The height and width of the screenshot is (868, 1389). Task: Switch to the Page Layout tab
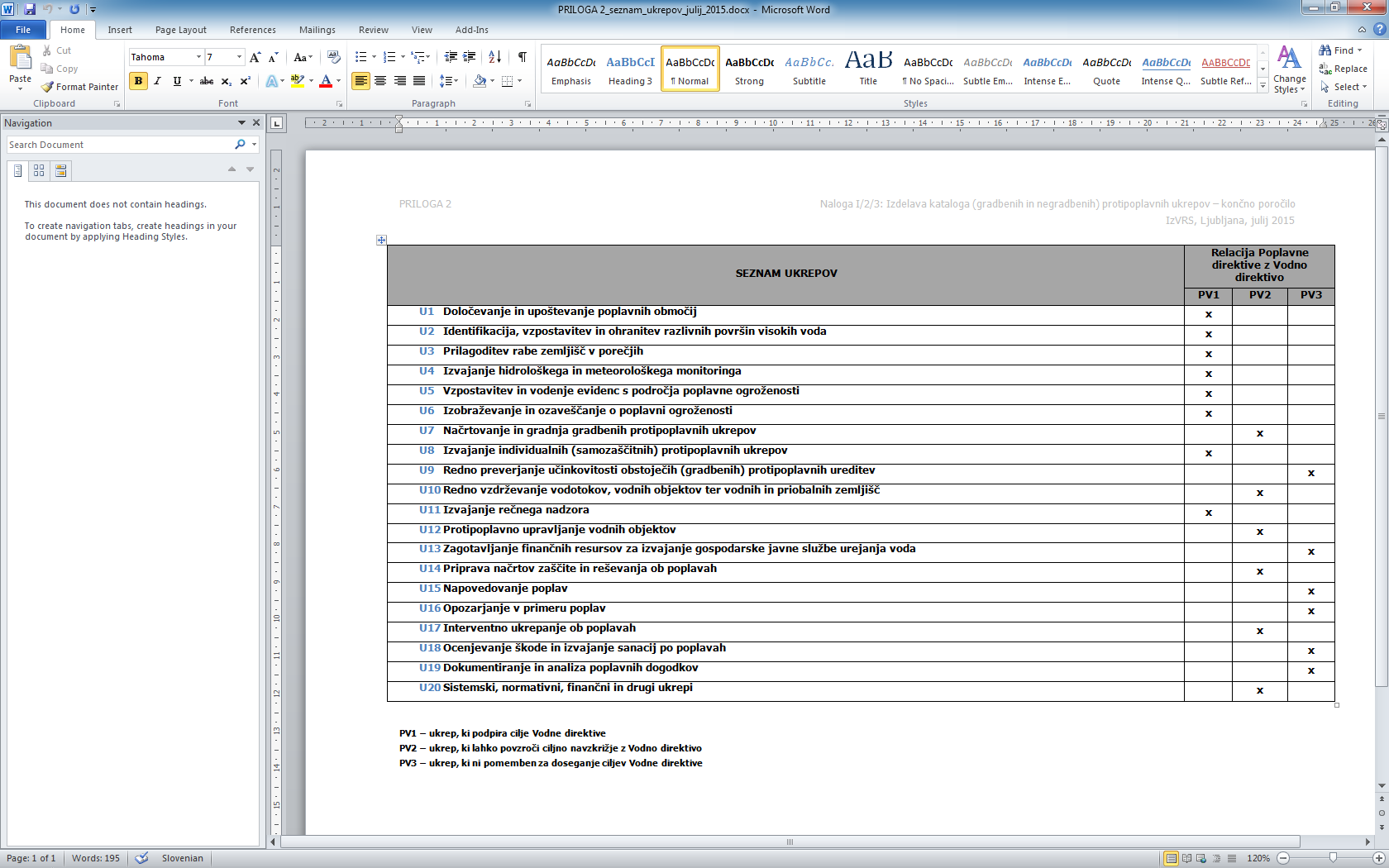pos(181,30)
